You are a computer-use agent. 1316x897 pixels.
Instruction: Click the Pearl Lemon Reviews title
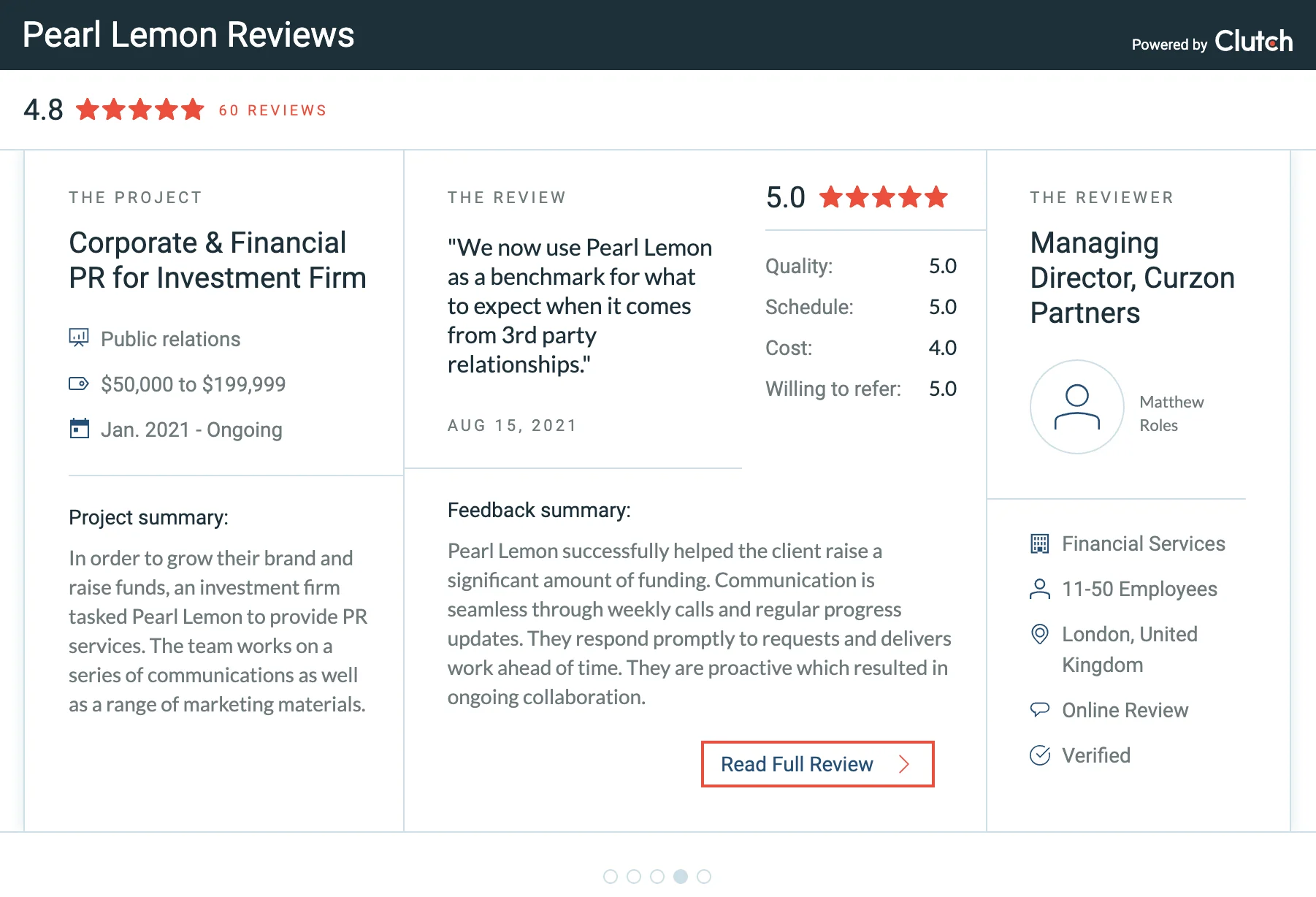point(188,34)
